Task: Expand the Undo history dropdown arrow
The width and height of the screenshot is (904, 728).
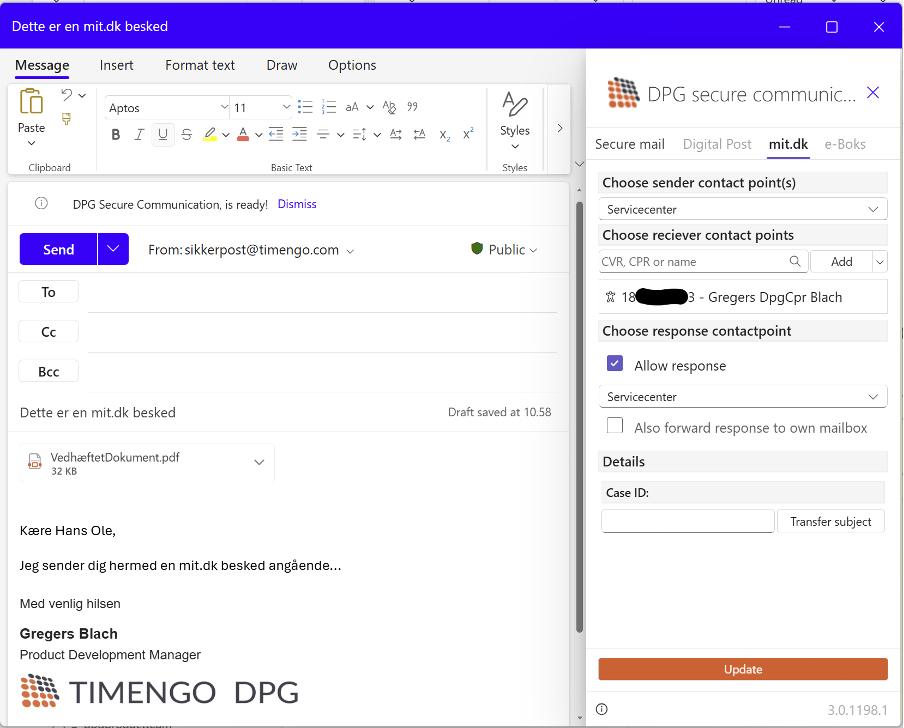Action: pyautogui.click(x=82, y=96)
